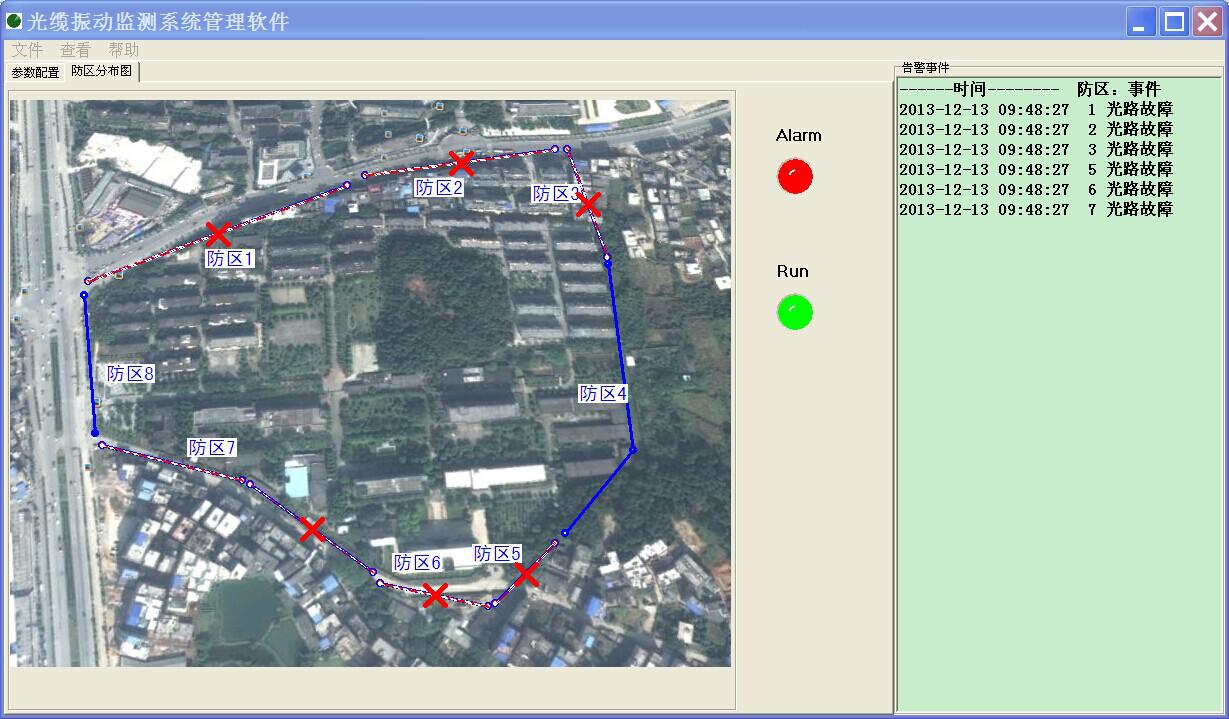
Task: Click the application icon in title bar
Action: click(x=14, y=21)
